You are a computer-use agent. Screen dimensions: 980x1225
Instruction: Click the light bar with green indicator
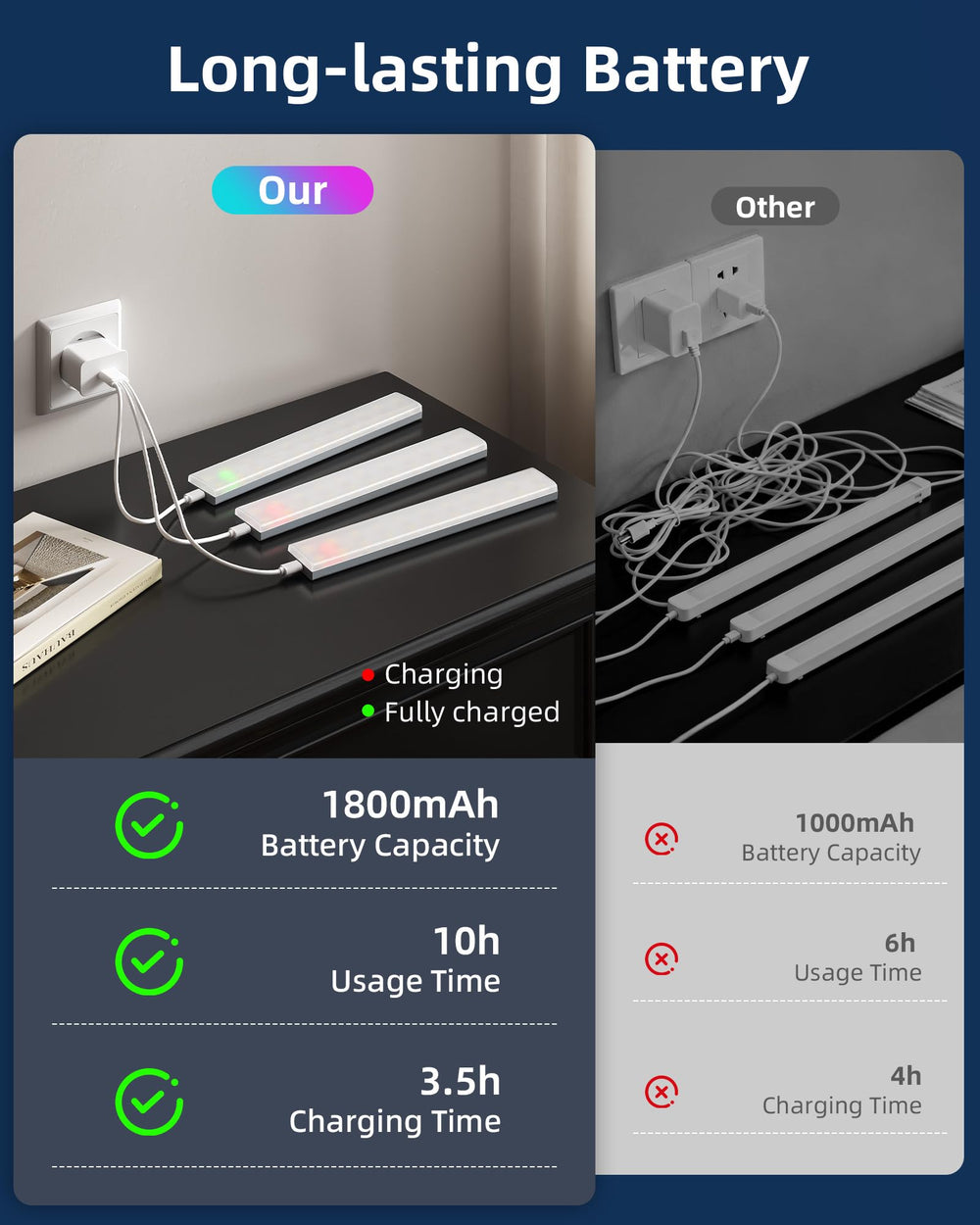click(x=305, y=448)
